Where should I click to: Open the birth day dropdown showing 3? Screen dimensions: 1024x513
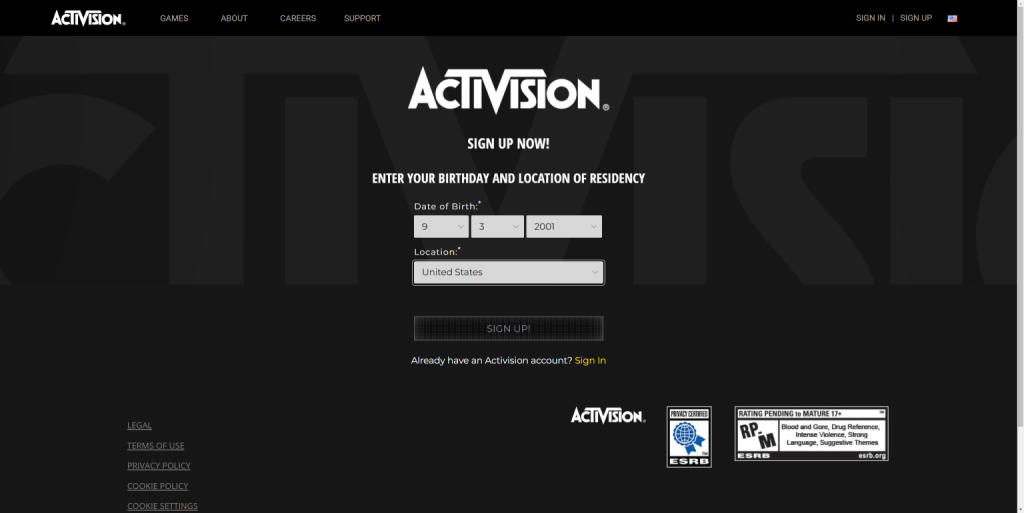click(497, 227)
